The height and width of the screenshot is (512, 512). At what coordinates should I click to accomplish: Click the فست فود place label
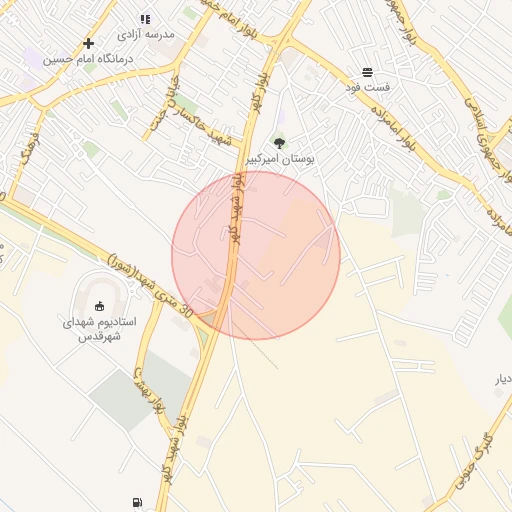tap(368, 87)
